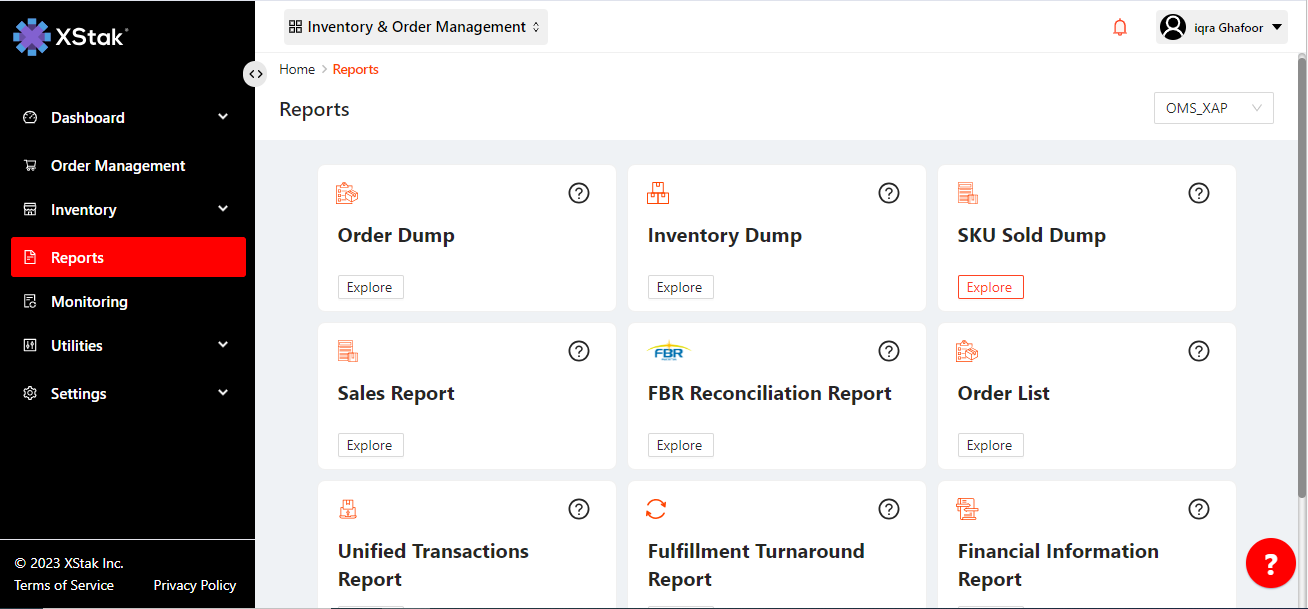Screen dimensions: 1308x609
Task: Open the red floating help button
Action: [x=1270, y=564]
